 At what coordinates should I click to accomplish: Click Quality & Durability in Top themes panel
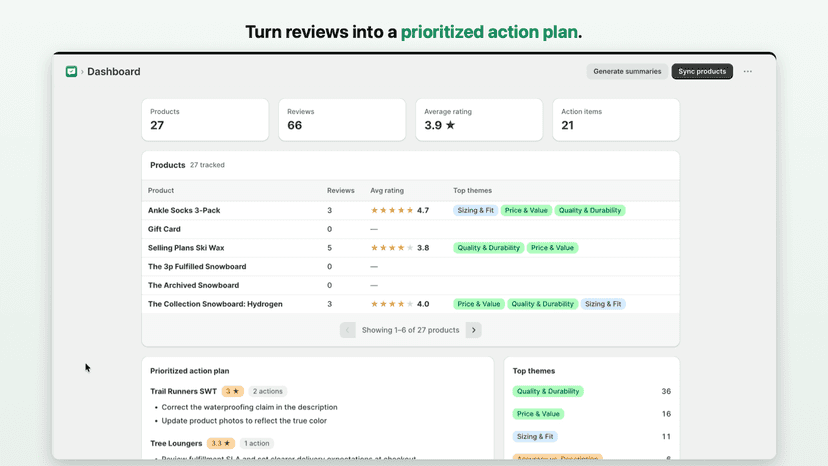548,392
